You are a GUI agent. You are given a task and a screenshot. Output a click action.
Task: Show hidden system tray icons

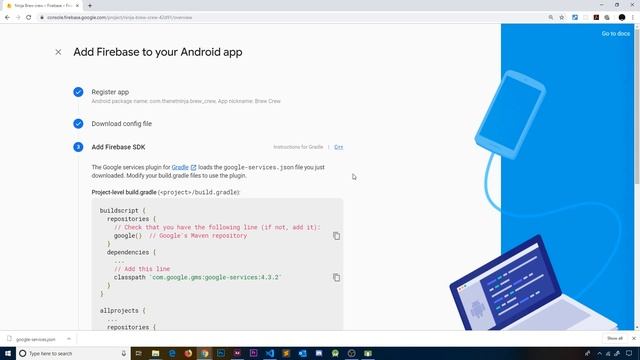599,353
